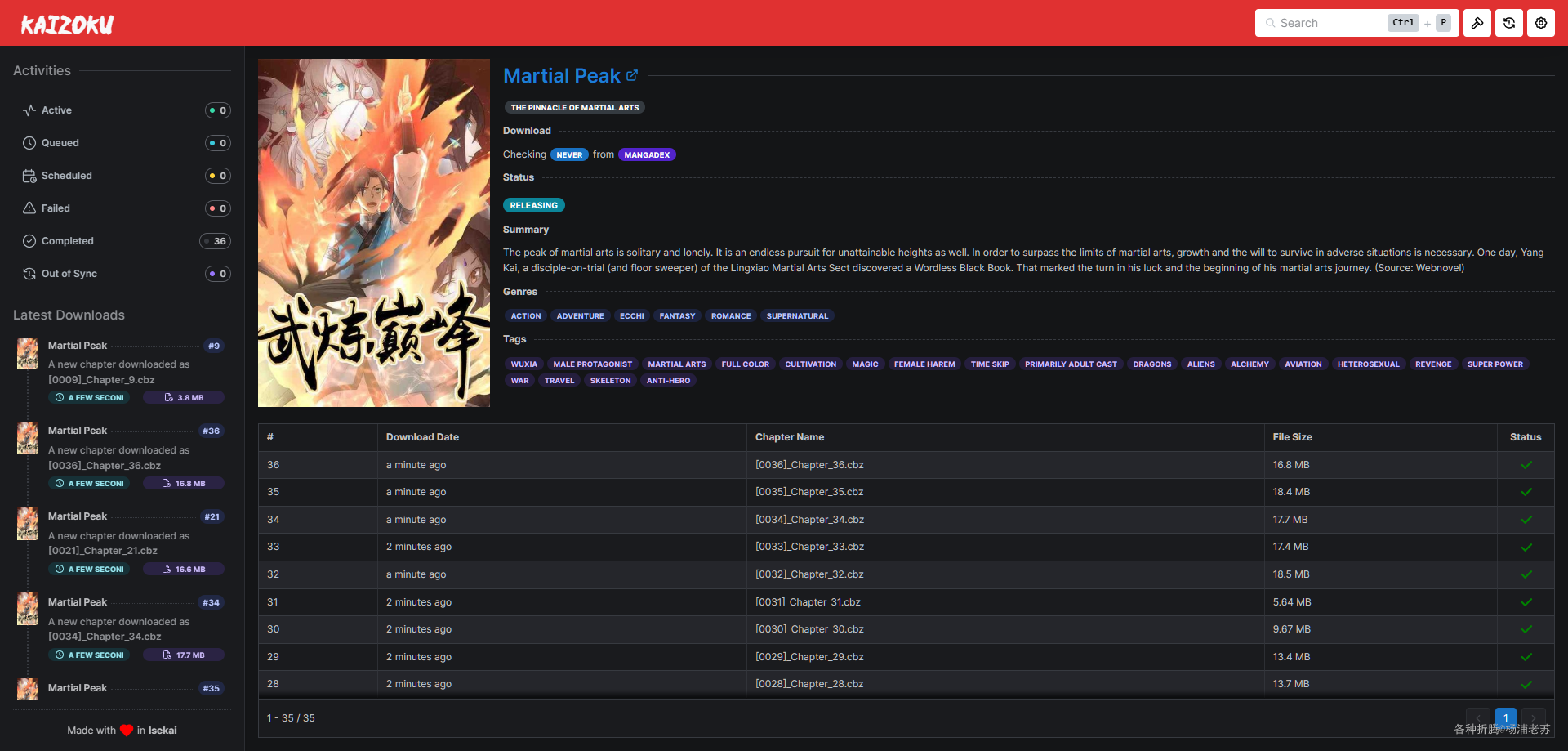Image resolution: width=1568 pixels, height=751 pixels.
Task: Open settings with the gear icon
Action: (x=1541, y=23)
